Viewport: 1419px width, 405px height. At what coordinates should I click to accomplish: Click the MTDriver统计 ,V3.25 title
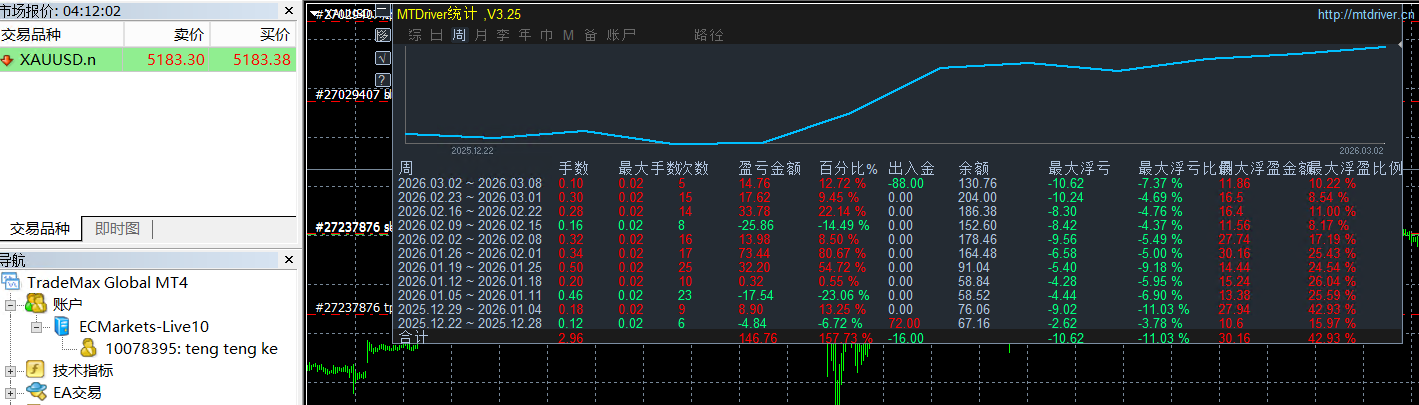pos(458,15)
